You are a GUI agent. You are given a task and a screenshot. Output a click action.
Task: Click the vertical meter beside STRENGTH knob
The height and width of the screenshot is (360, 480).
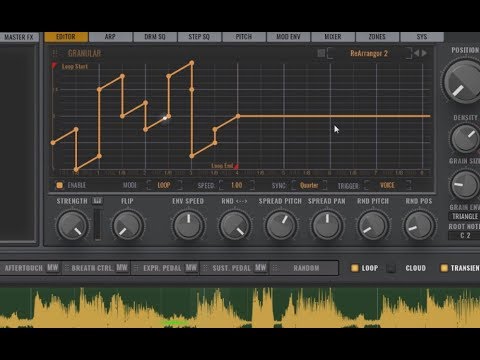click(97, 225)
